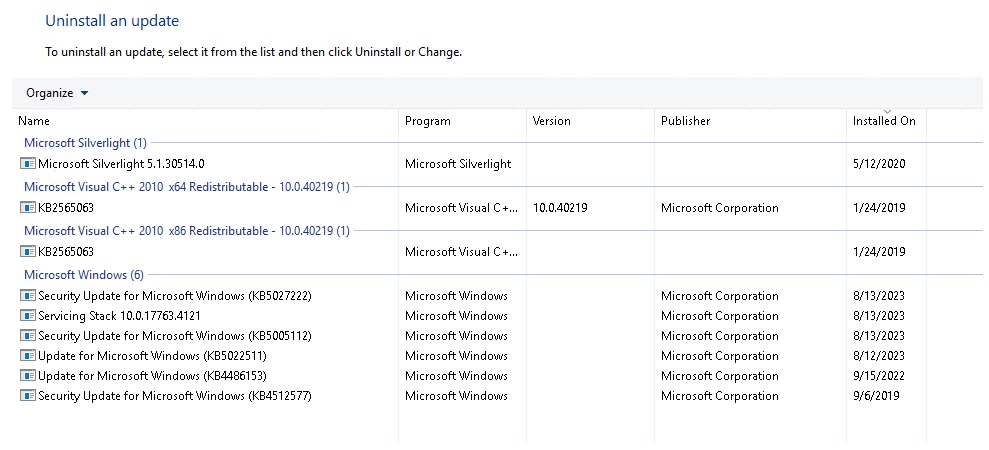Sort list by the Installed On column header
This screenshot has height=450, width=989.
[x=886, y=121]
